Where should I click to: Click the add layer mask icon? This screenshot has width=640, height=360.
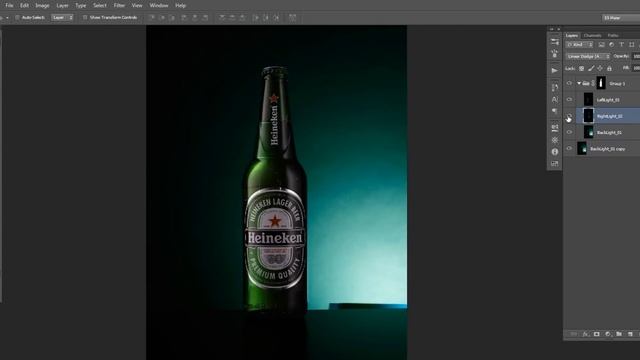click(597, 334)
